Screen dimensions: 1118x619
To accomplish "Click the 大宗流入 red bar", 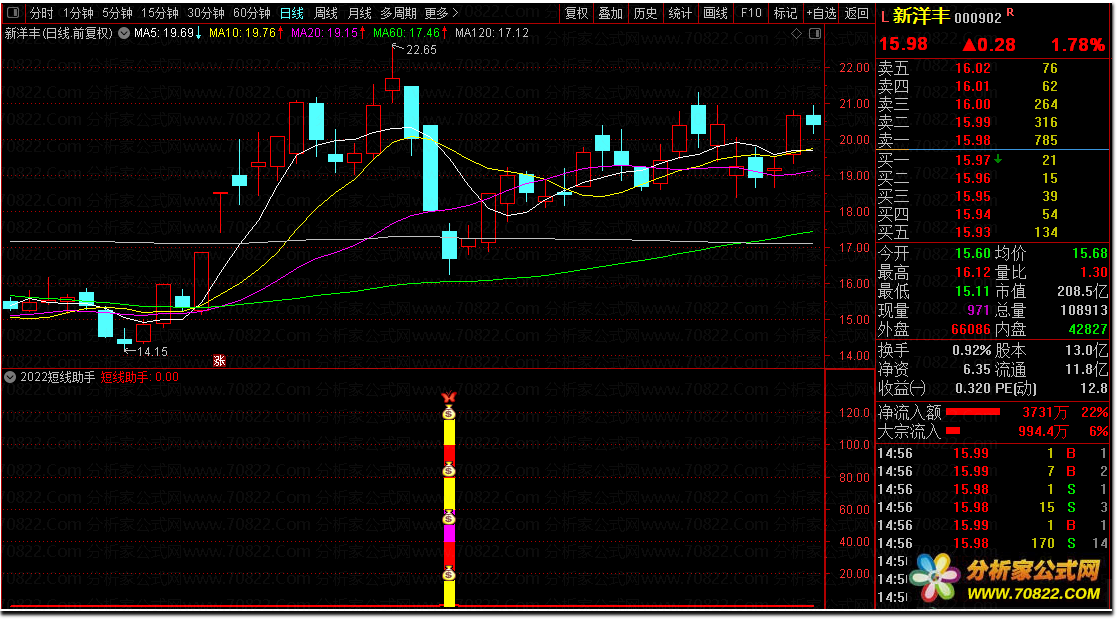I will [x=953, y=431].
